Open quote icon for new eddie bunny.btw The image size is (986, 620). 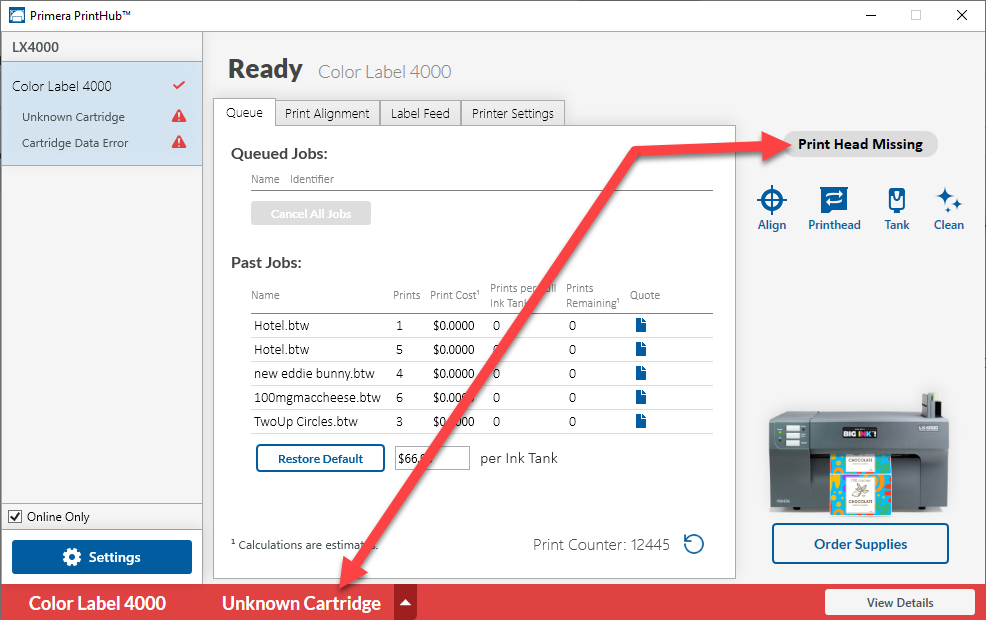[x=641, y=373]
